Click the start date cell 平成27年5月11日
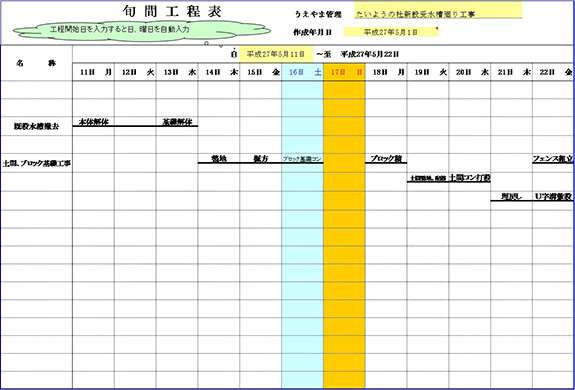Image resolution: width=575 pixels, height=390 pixels. 276,54
